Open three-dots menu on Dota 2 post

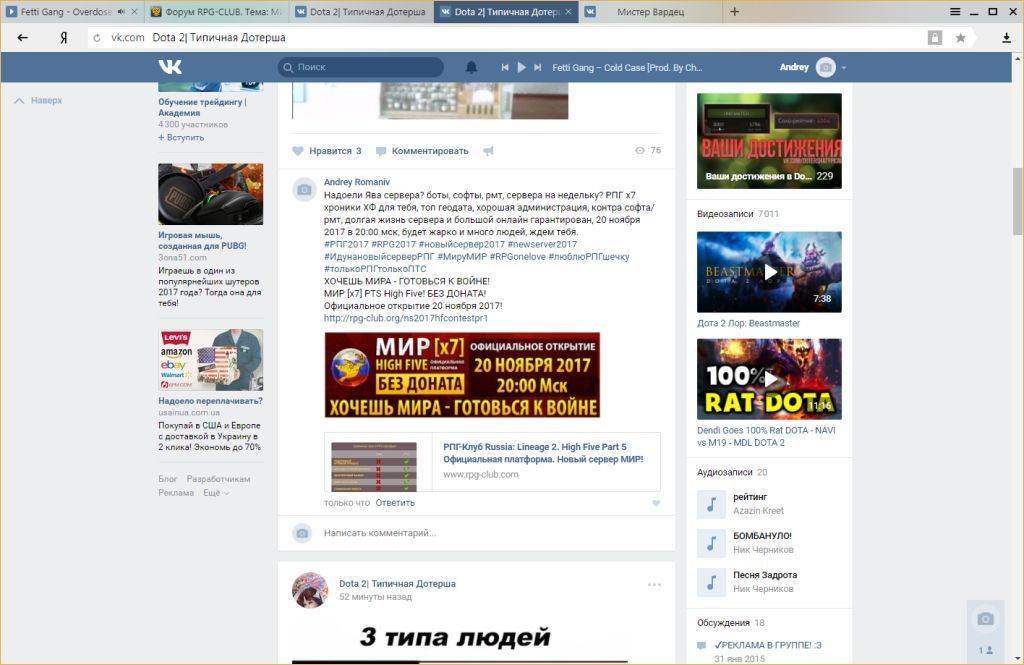tap(654, 584)
